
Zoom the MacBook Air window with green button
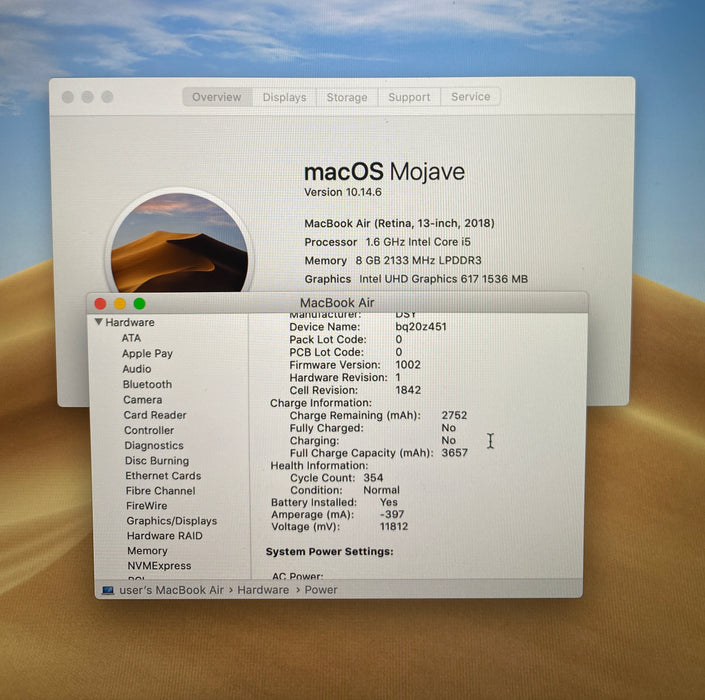(x=139, y=304)
